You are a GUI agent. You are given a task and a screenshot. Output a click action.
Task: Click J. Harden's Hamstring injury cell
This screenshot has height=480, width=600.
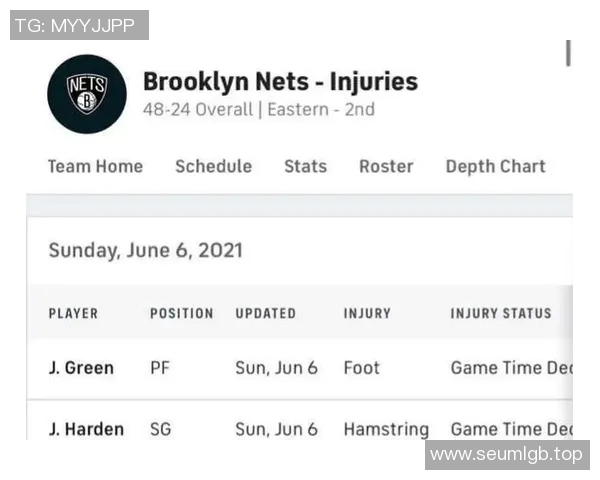pos(385,429)
